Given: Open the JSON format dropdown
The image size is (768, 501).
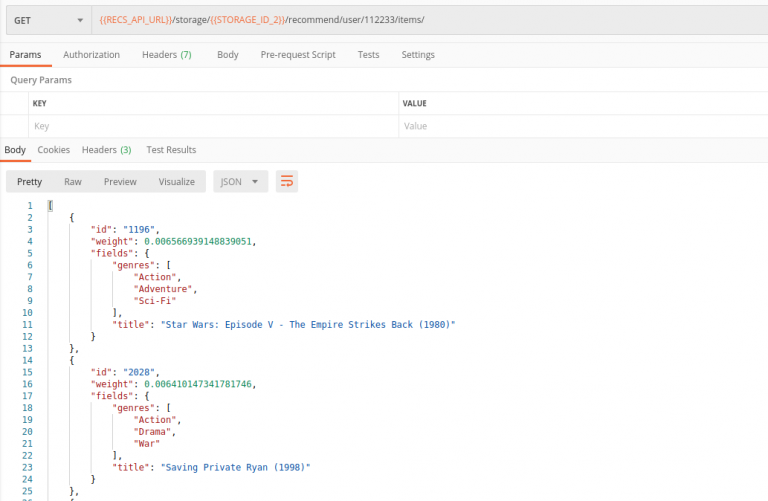Looking at the screenshot, I should 240,182.
